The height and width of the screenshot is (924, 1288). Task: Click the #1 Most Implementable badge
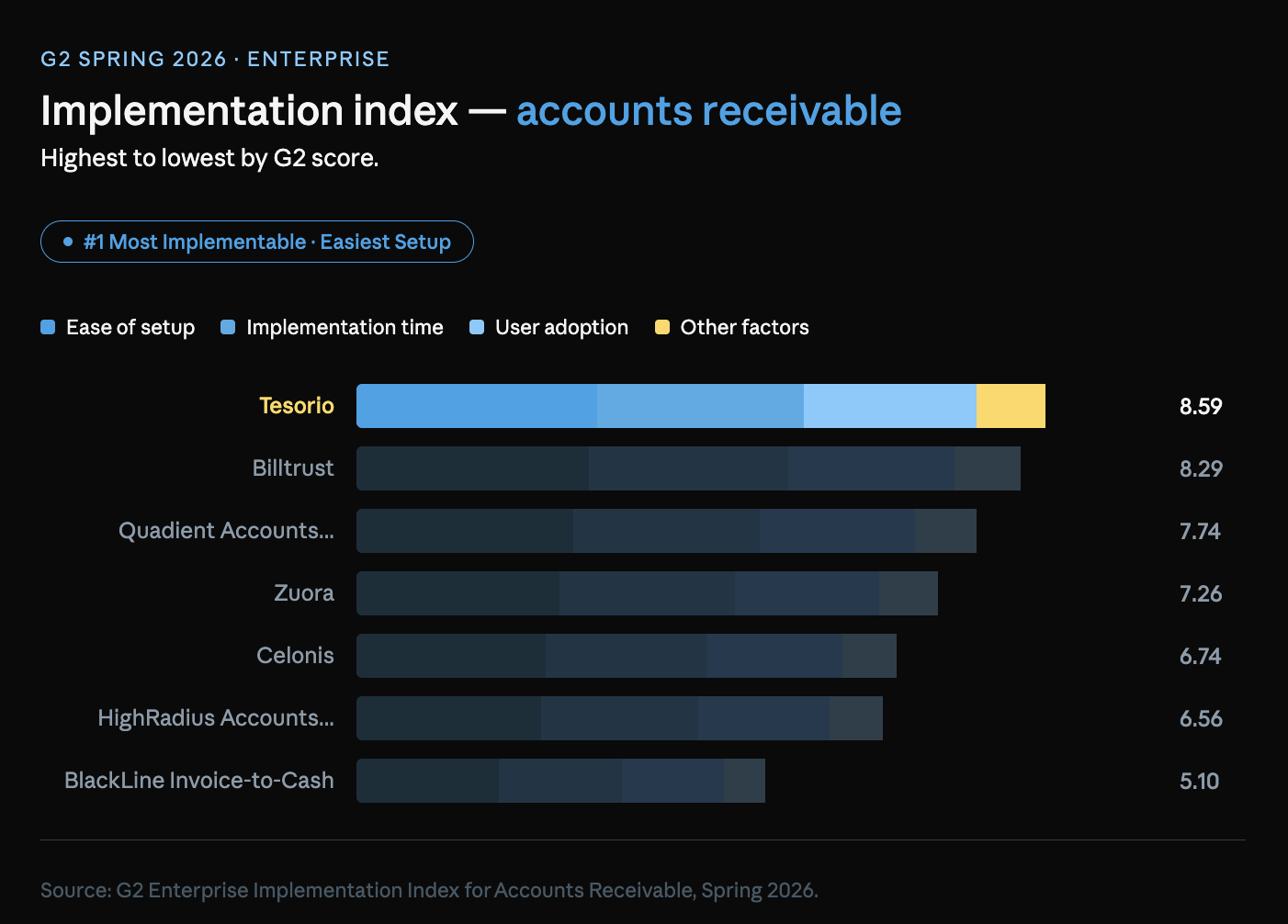[x=257, y=242]
